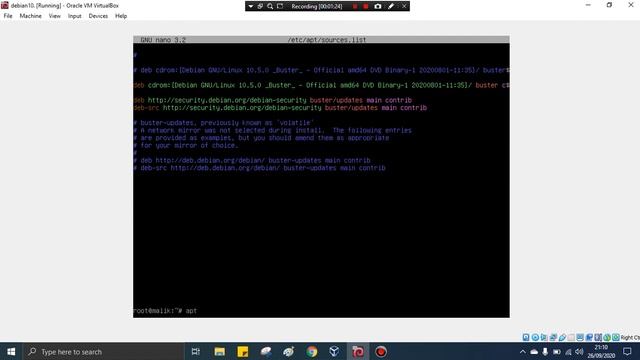
Task: Open the Machine menu
Action: tap(31, 16)
